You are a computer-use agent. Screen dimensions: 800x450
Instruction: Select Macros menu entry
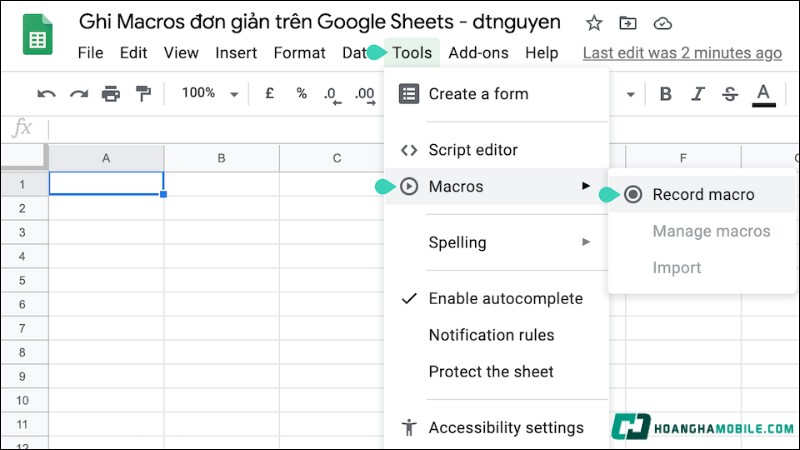pyautogui.click(x=496, y=186)
